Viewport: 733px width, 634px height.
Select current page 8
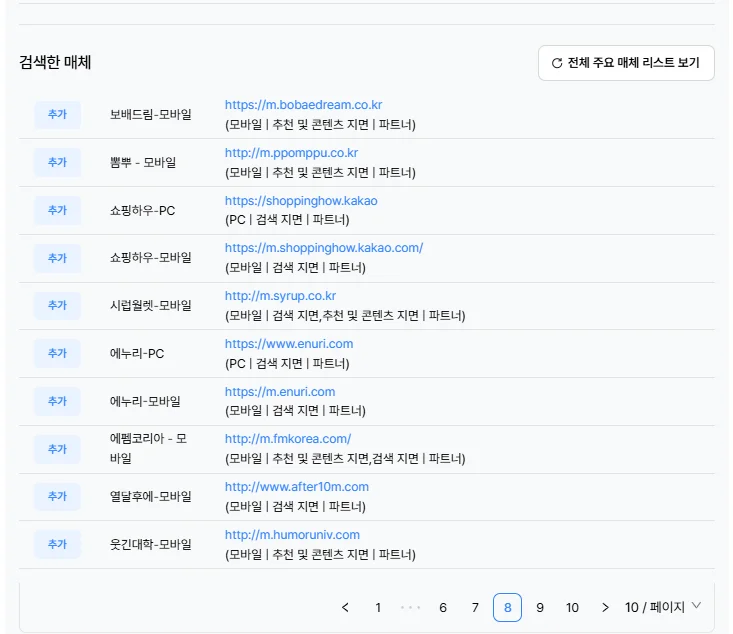507,607
